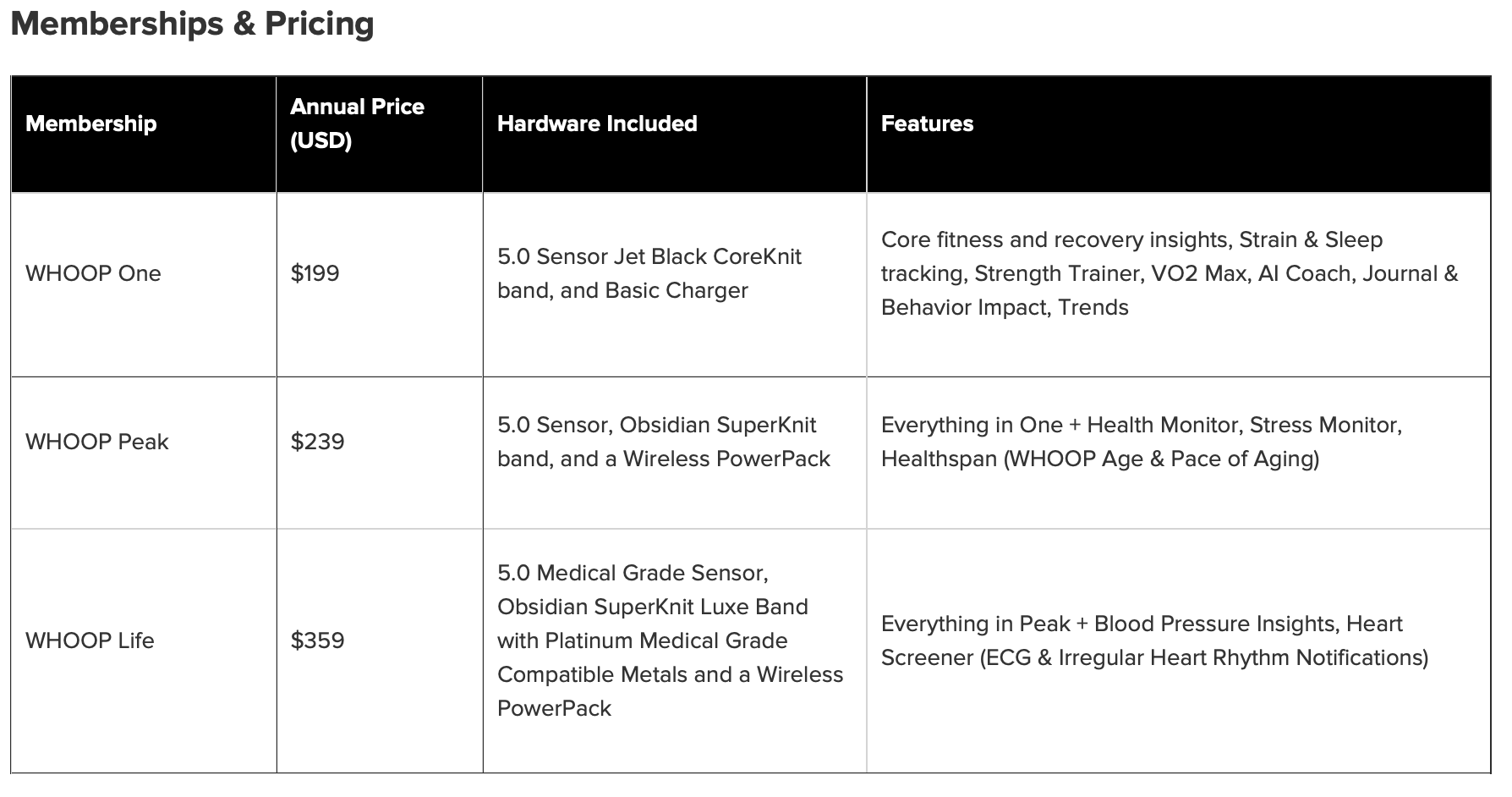Click the Everything in Peak features text
The image size is (1512, 797).
(1154, 640)
